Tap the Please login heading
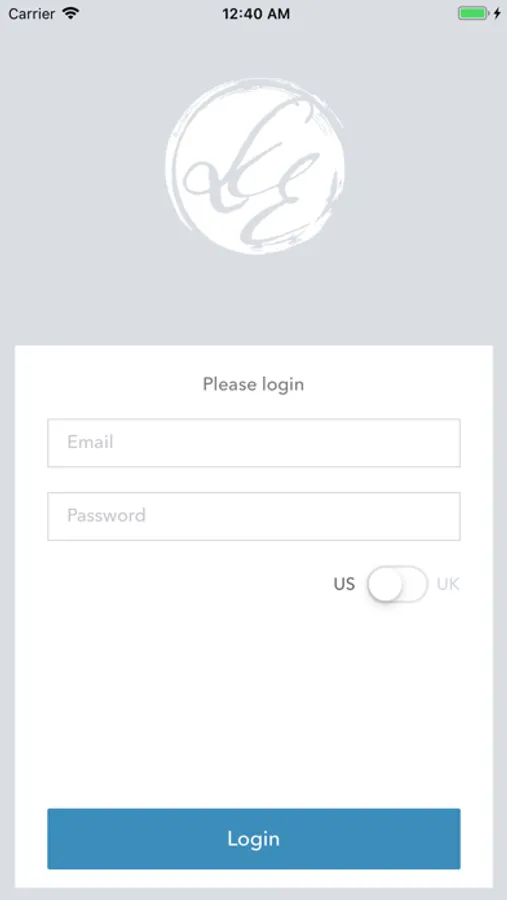The width and height of the screenshot is (507, 900). (253, 384)
